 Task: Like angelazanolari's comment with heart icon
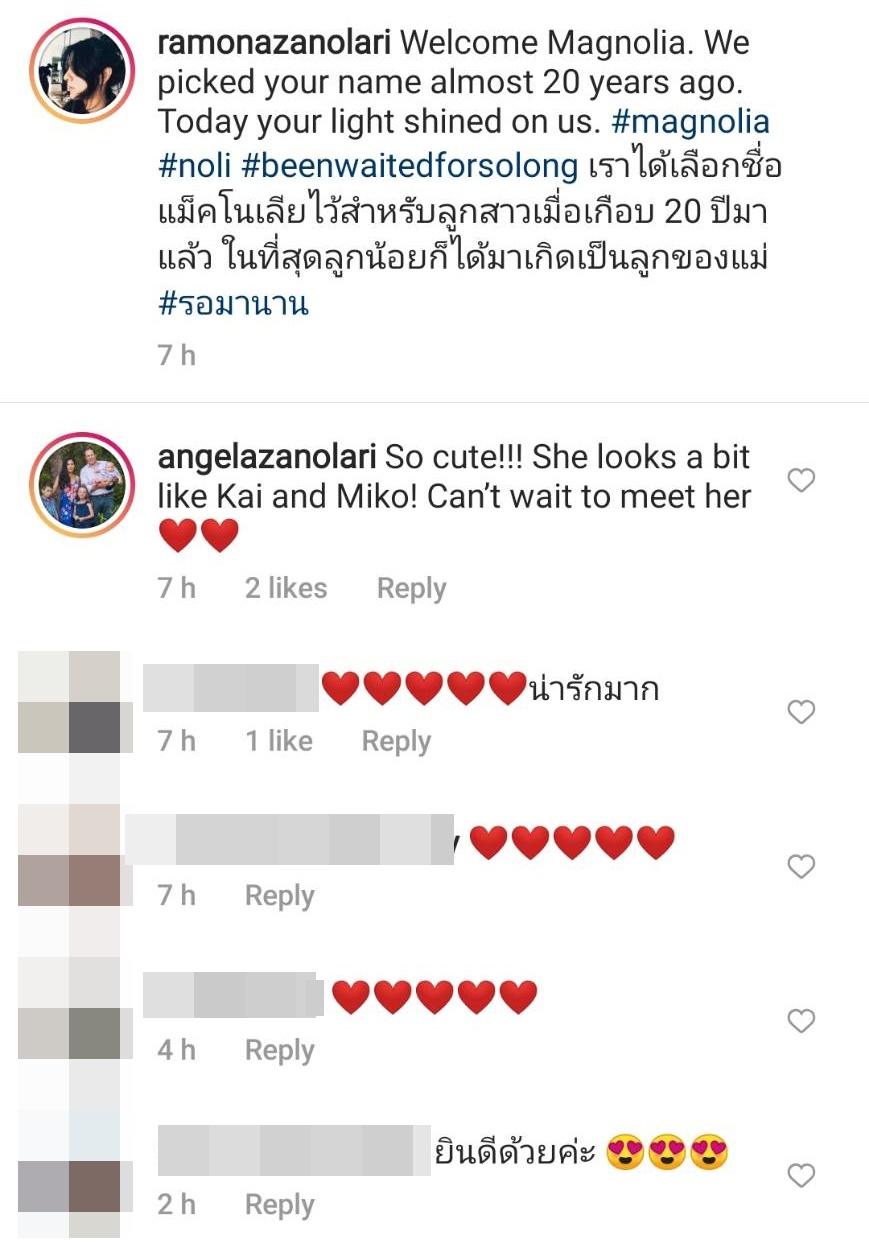pyautogui.click(x=801, y=481)
